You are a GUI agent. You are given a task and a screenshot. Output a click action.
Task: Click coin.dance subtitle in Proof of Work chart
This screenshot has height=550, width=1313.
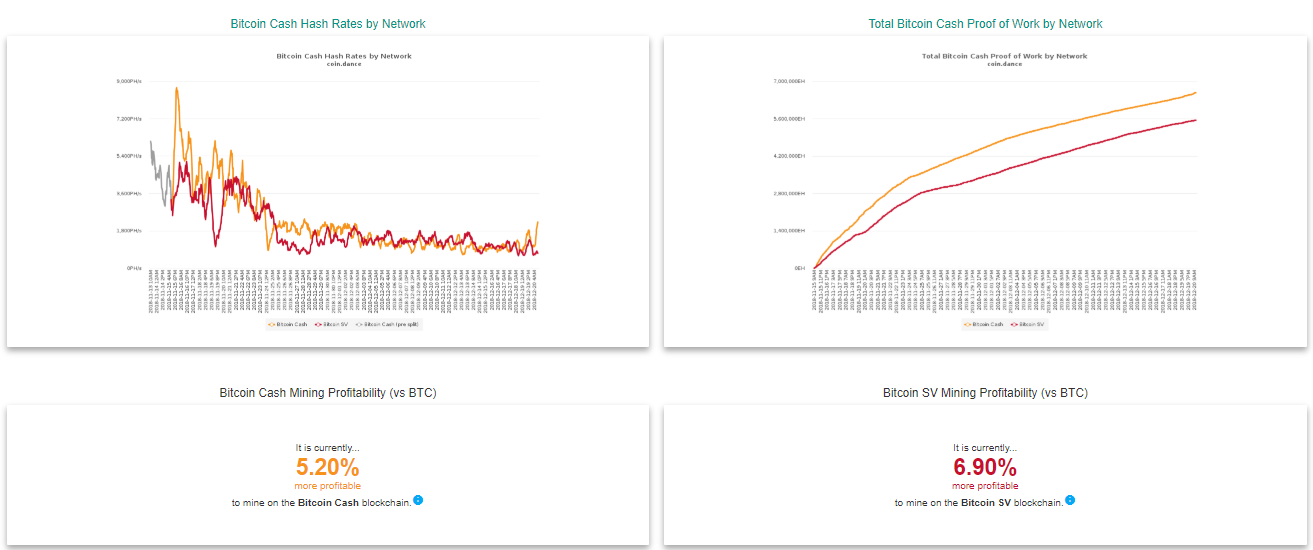point(1004,64)
